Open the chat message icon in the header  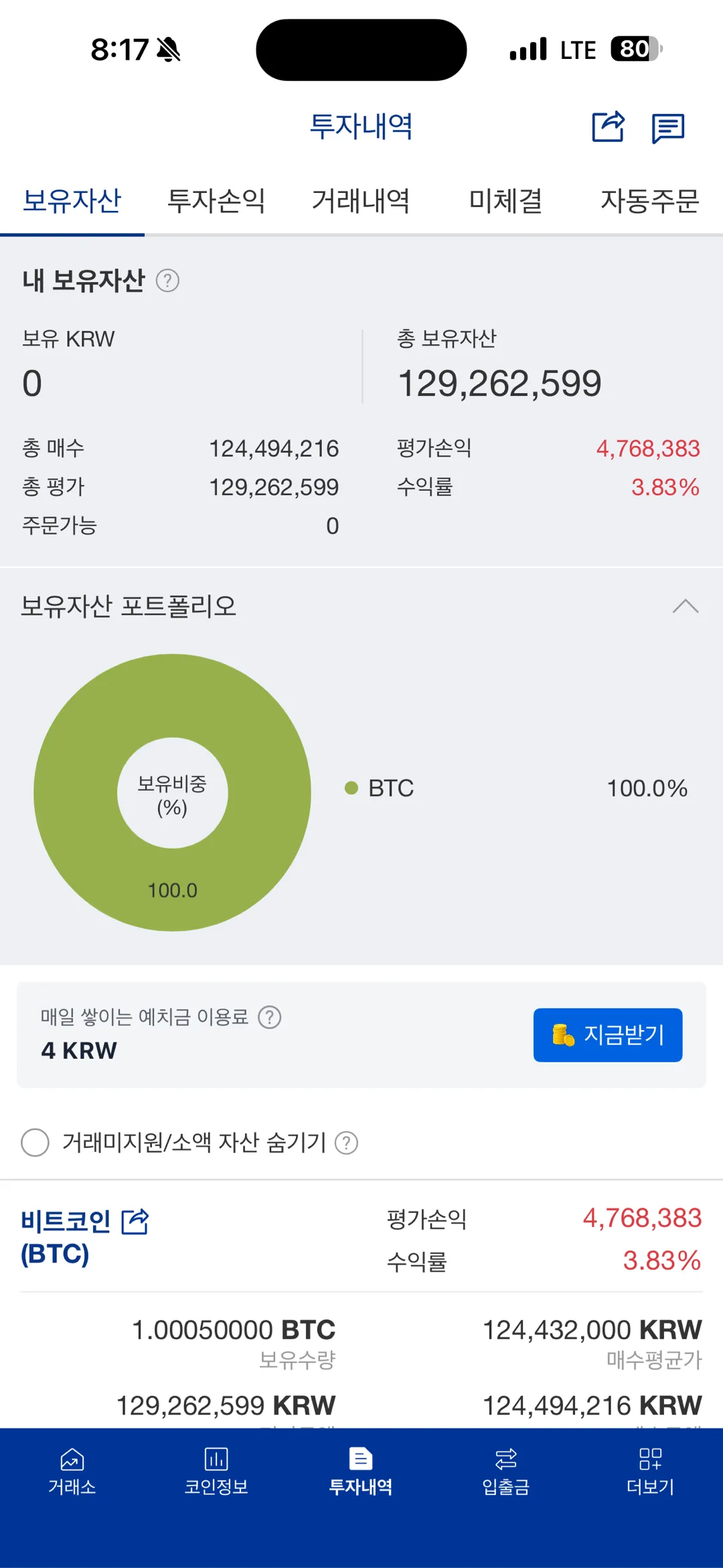pos(667,128)
